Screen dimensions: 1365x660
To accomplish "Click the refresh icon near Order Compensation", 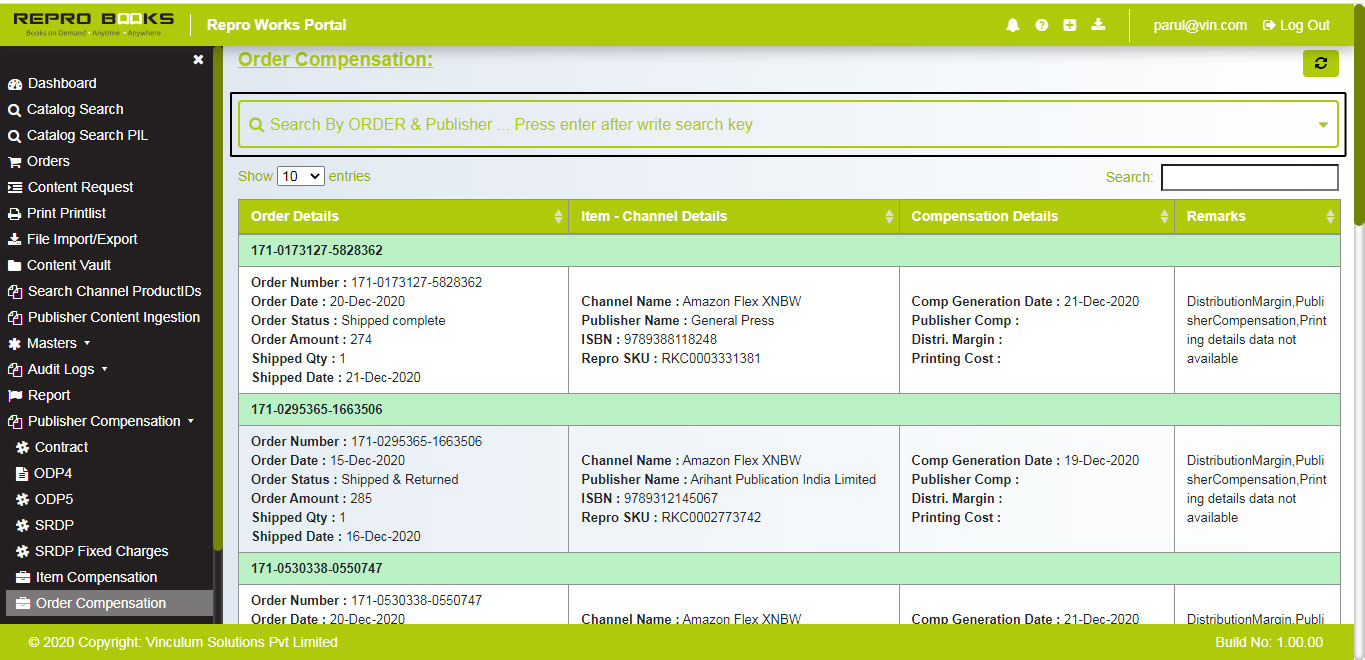I will (1320, 63).
